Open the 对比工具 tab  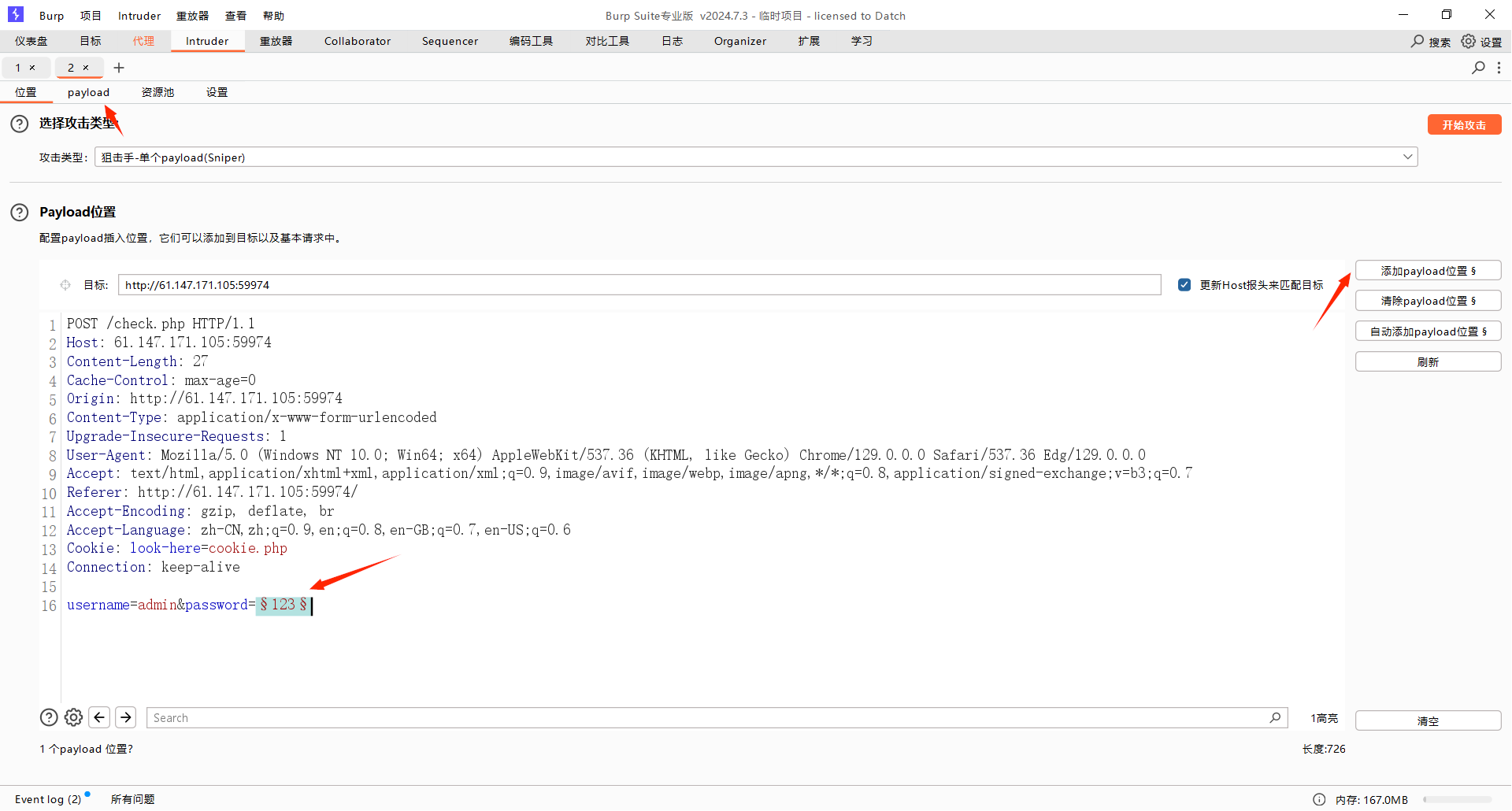coord(607,41)
